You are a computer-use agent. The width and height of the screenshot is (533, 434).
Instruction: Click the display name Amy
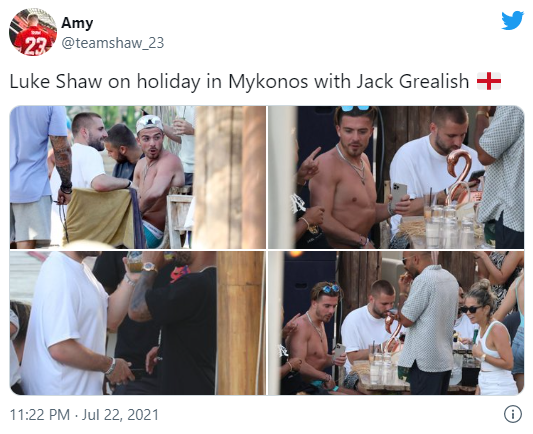point(77,23)
